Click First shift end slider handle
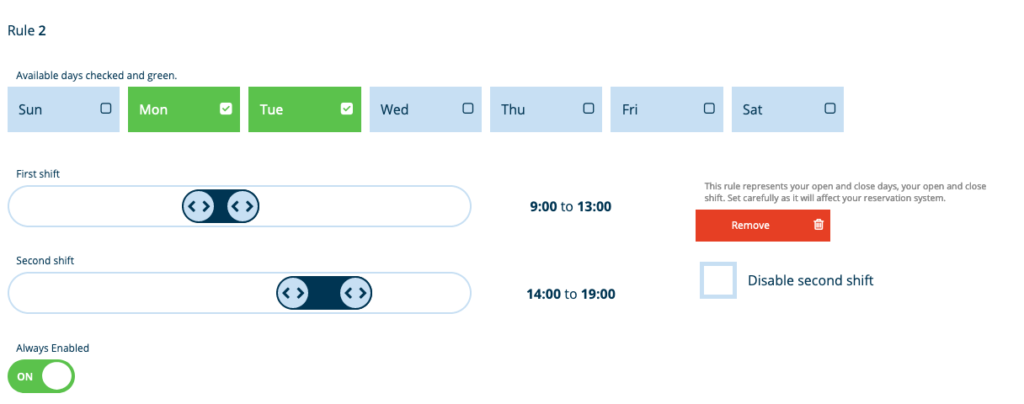Screen dimensions: 1024x404 tap(243, 206)
